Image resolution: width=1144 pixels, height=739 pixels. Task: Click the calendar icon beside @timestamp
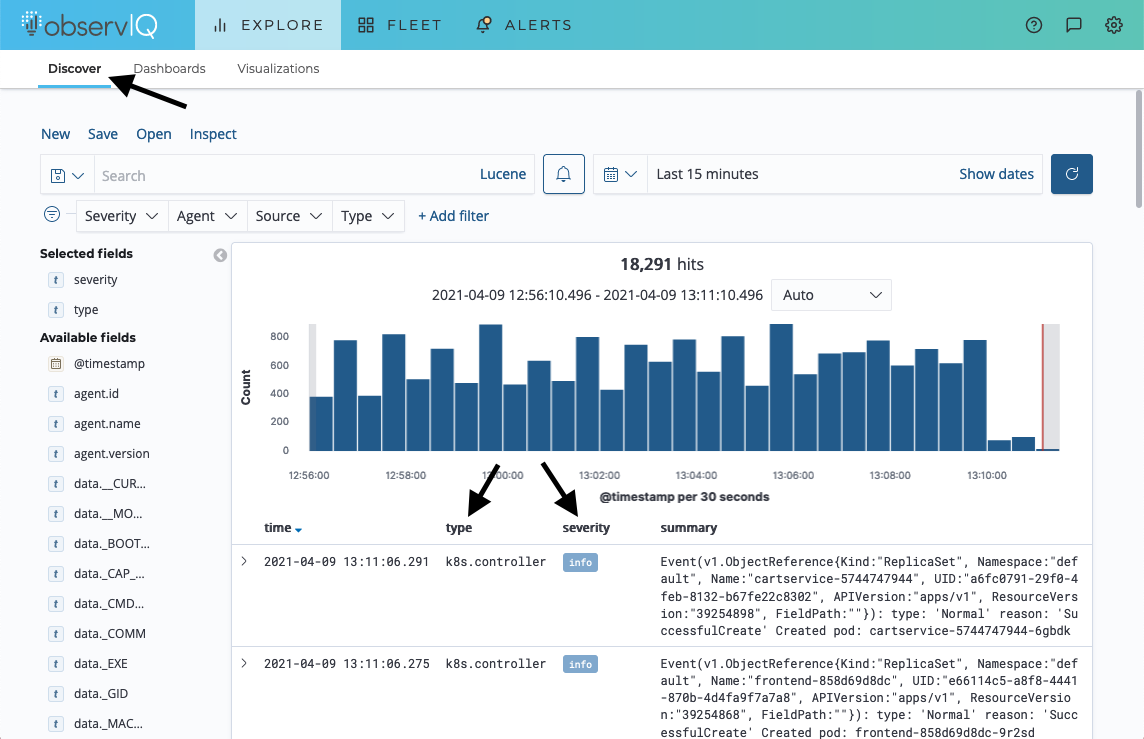55,363
